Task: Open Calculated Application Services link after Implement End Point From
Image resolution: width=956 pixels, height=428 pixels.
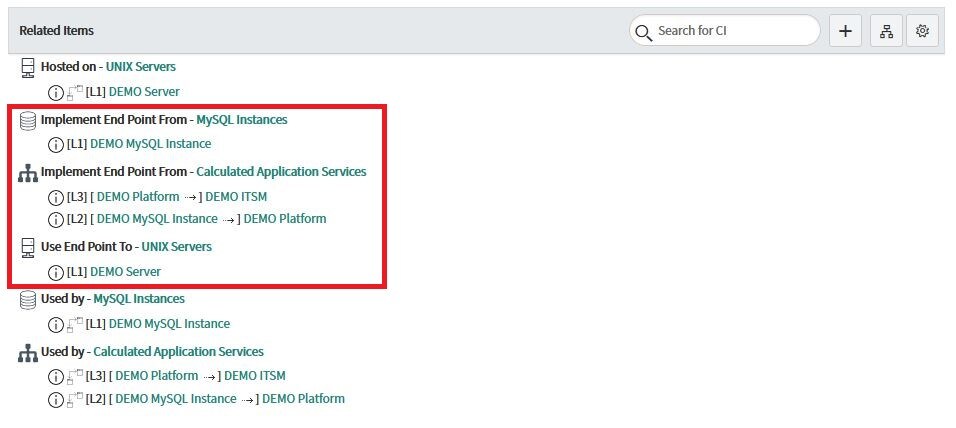Action: [281, 172]
